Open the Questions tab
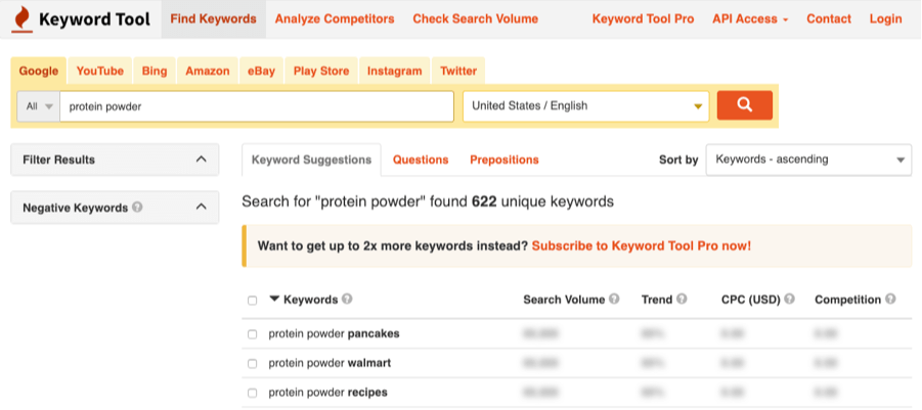922x410 pixels. tap(420, 160)
